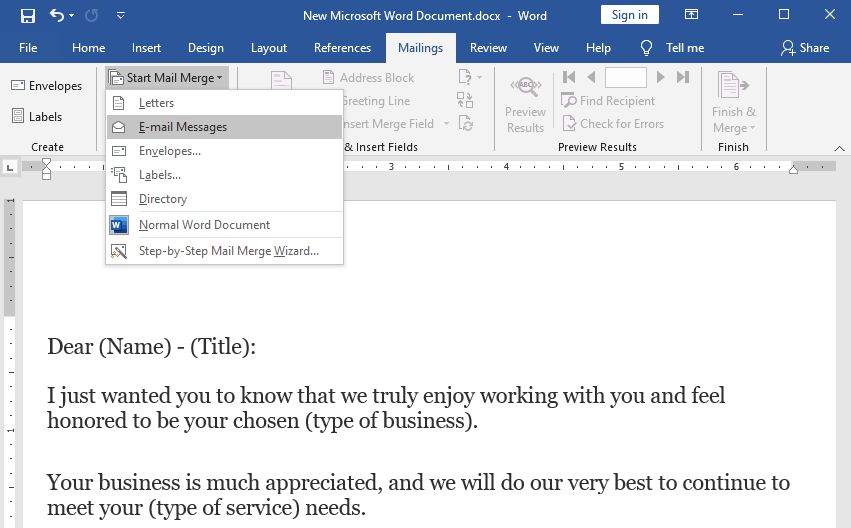Collapse the ribbon with the chevron arrow

point(839,148)
